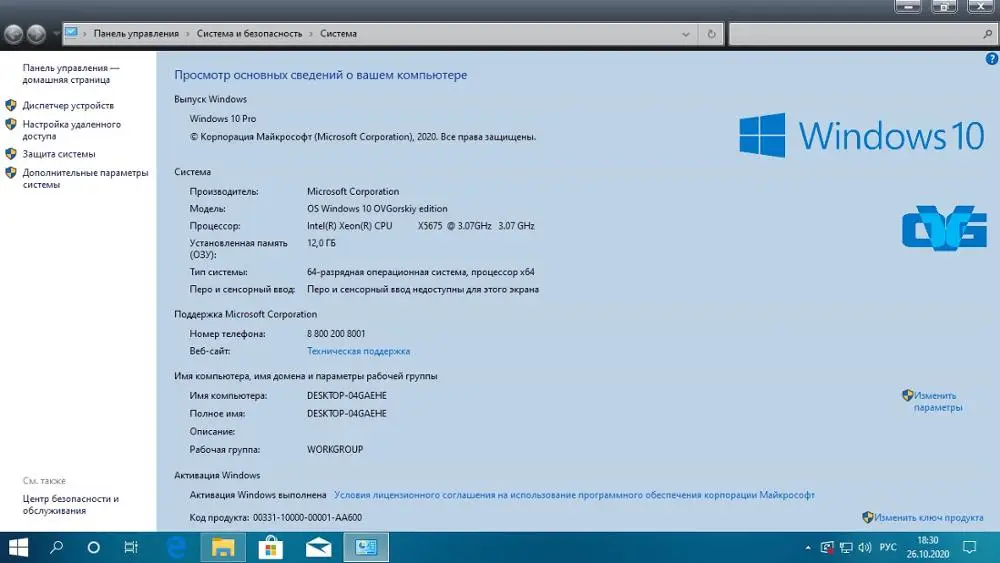Viewport: 1000px width, 563px height.
Task: Click shield icon beside 'Защита системы'
Action: (x=11, y=154)
